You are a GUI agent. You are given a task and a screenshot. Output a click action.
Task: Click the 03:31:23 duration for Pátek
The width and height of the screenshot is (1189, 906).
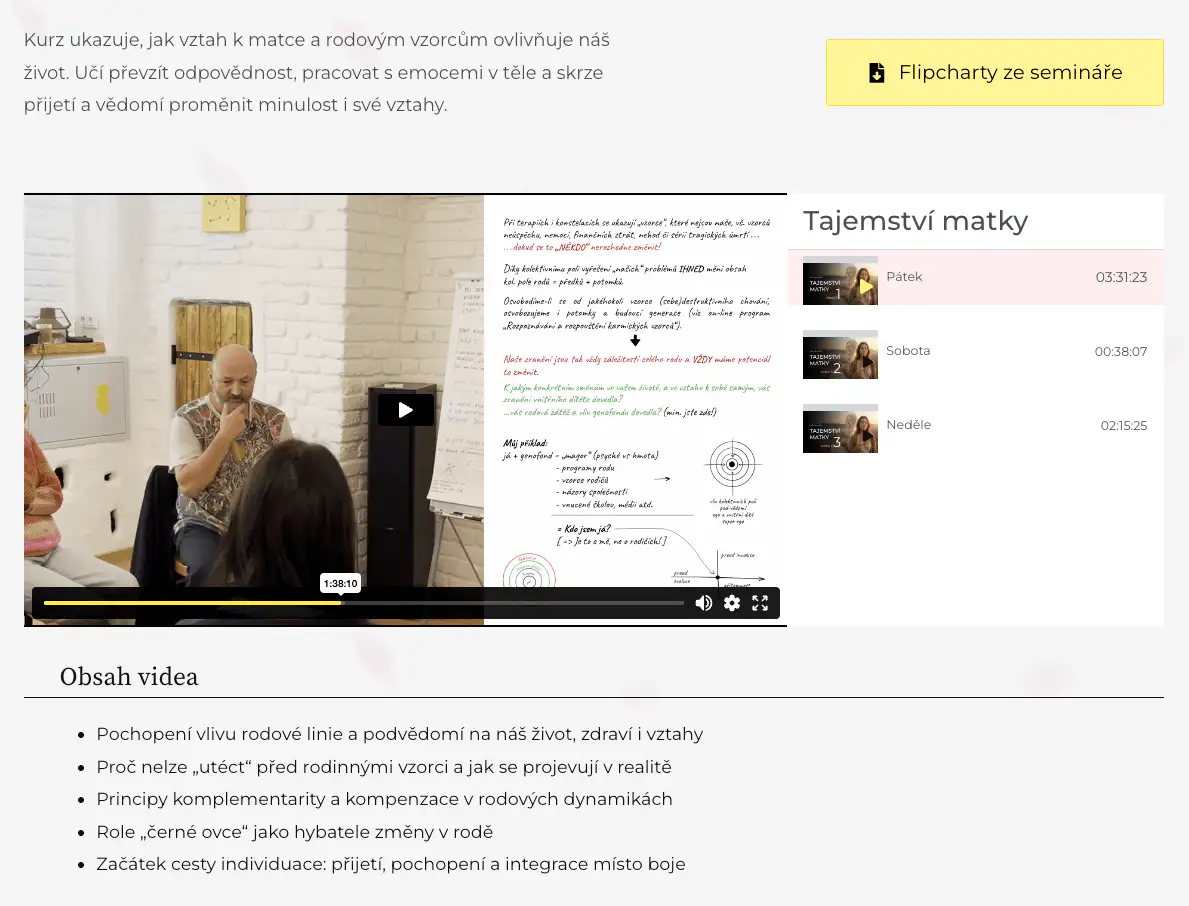[x=1121, y=278]
